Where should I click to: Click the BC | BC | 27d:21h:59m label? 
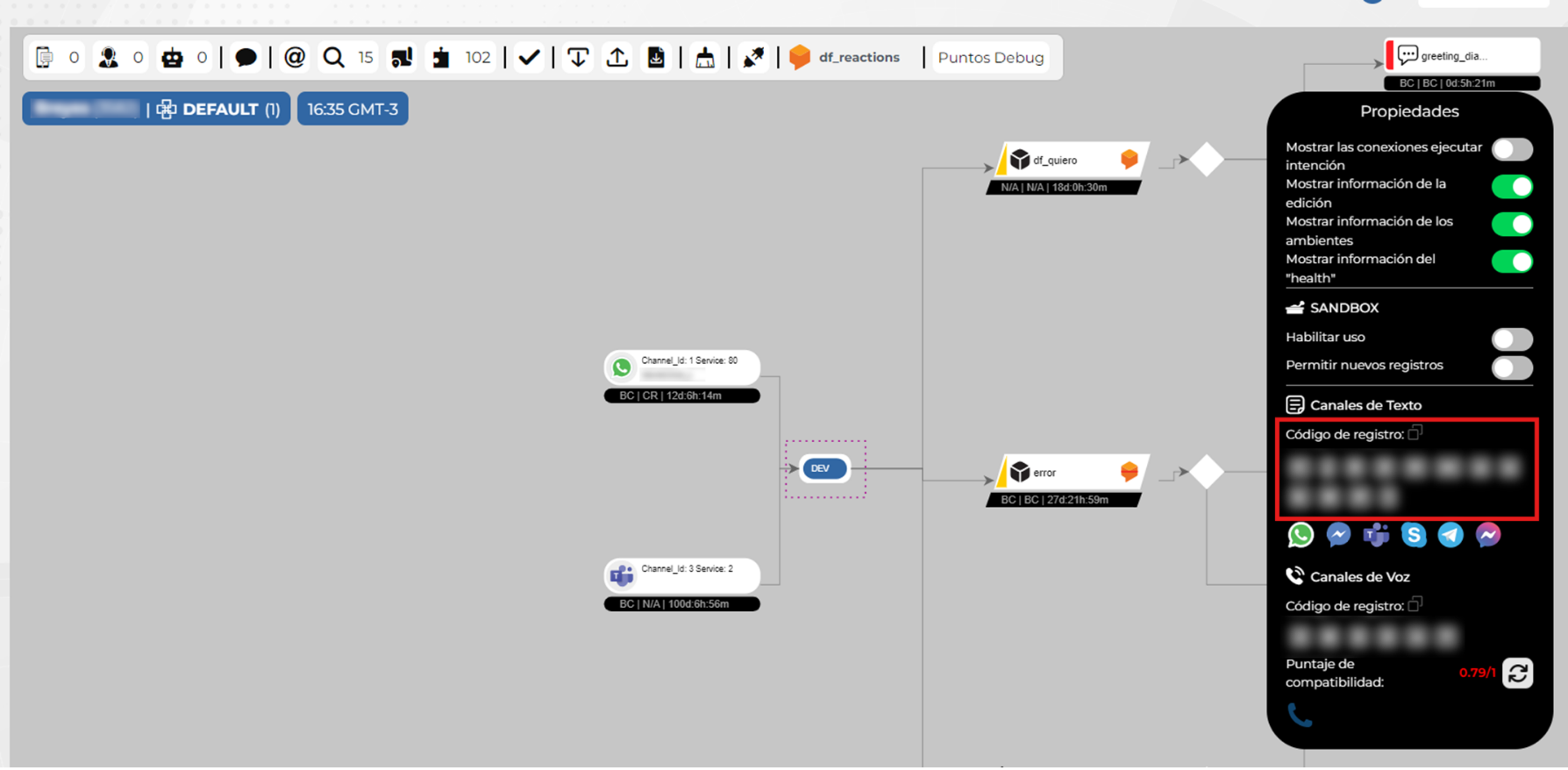[1064, 500]
